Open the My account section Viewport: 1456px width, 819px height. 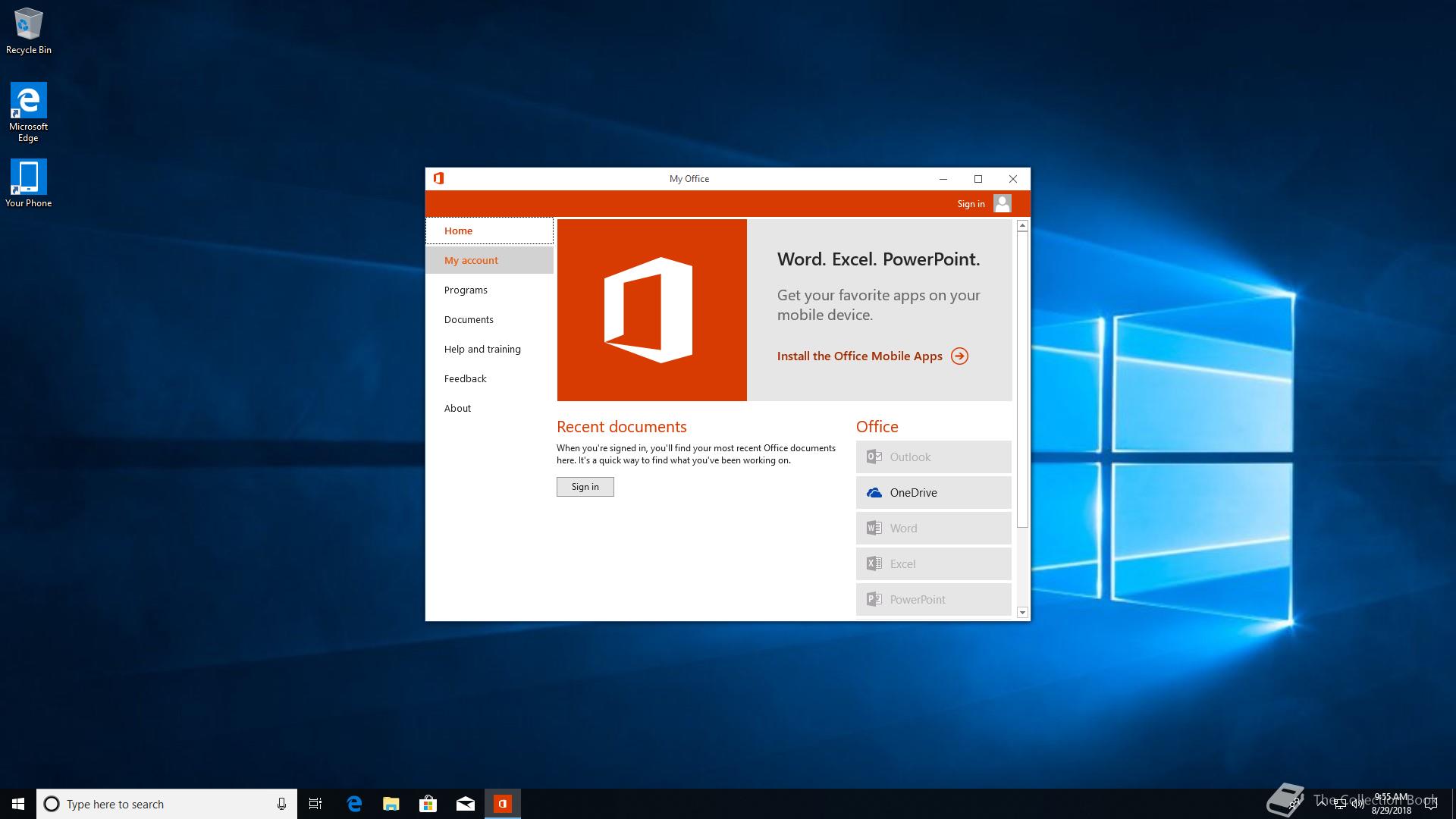tap(490, 260)
